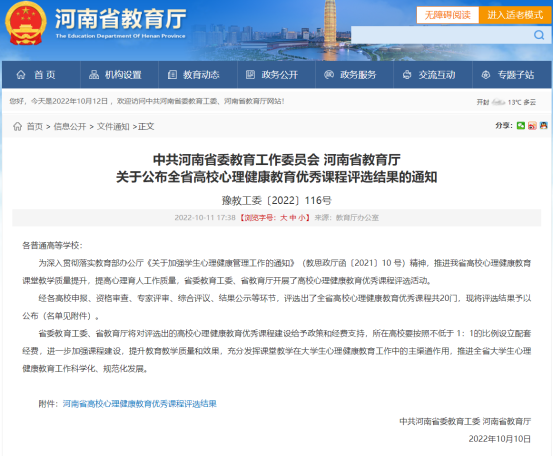The image size is (554, 457).
Task: Click the home icon in breadcrumb
Action: (17, 127)
